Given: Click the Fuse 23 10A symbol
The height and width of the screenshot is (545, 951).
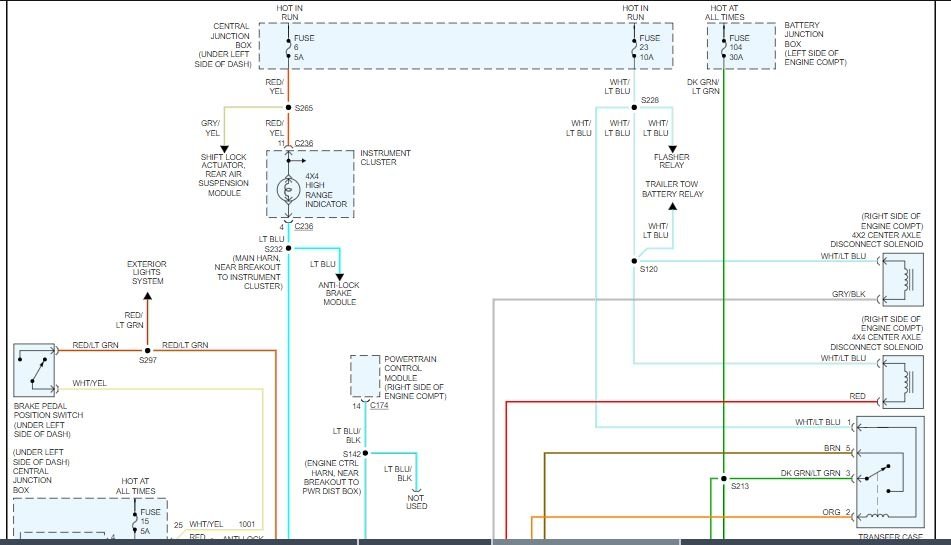Looking at the screenshot, I should [634, 47].
